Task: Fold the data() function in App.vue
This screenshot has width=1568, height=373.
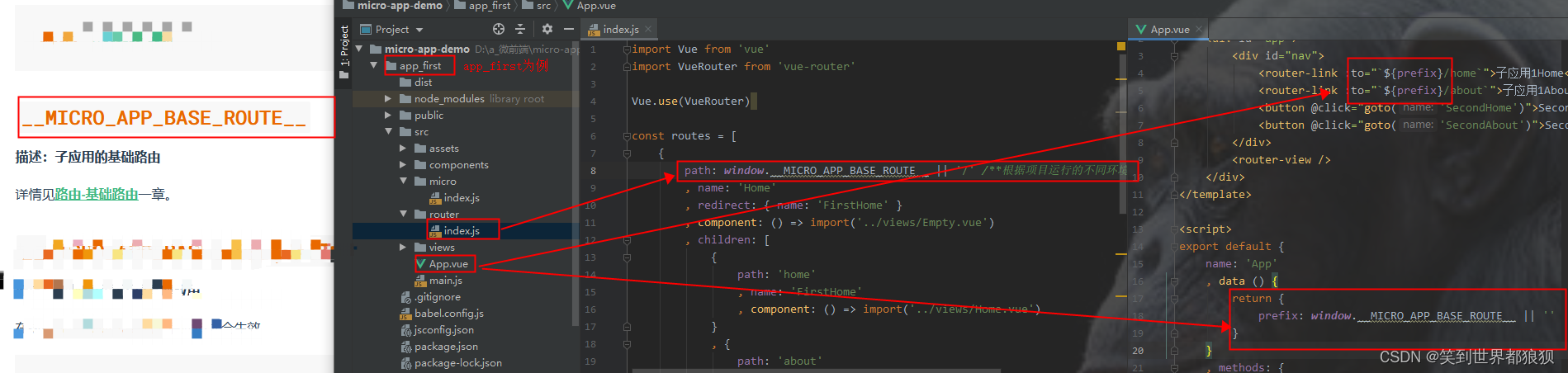Action: tap(1174, 281)
